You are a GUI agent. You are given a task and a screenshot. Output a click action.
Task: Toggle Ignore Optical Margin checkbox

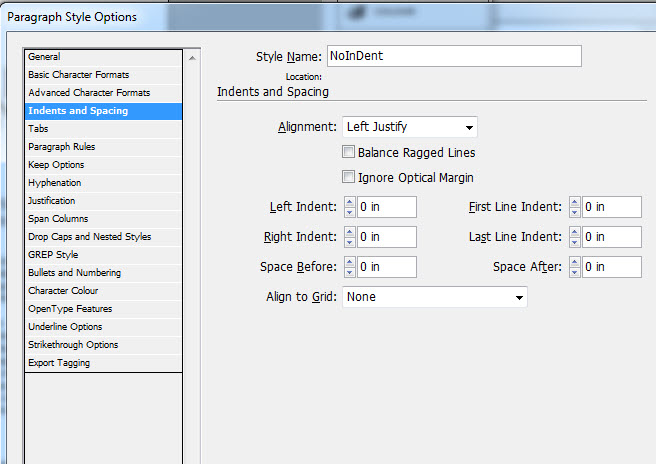[x=349, y=177]
